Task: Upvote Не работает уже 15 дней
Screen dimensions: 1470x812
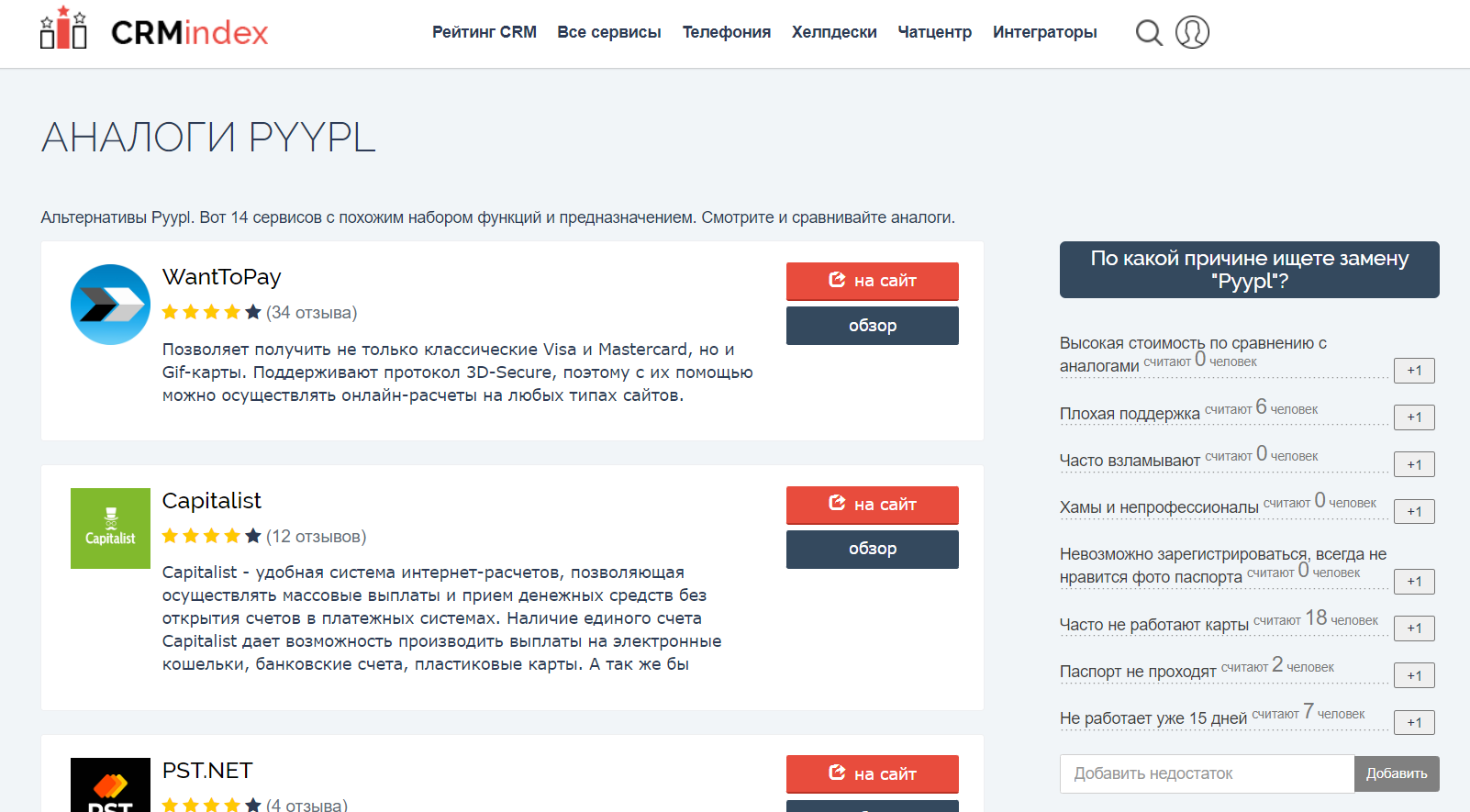Action: point(1414,722)
